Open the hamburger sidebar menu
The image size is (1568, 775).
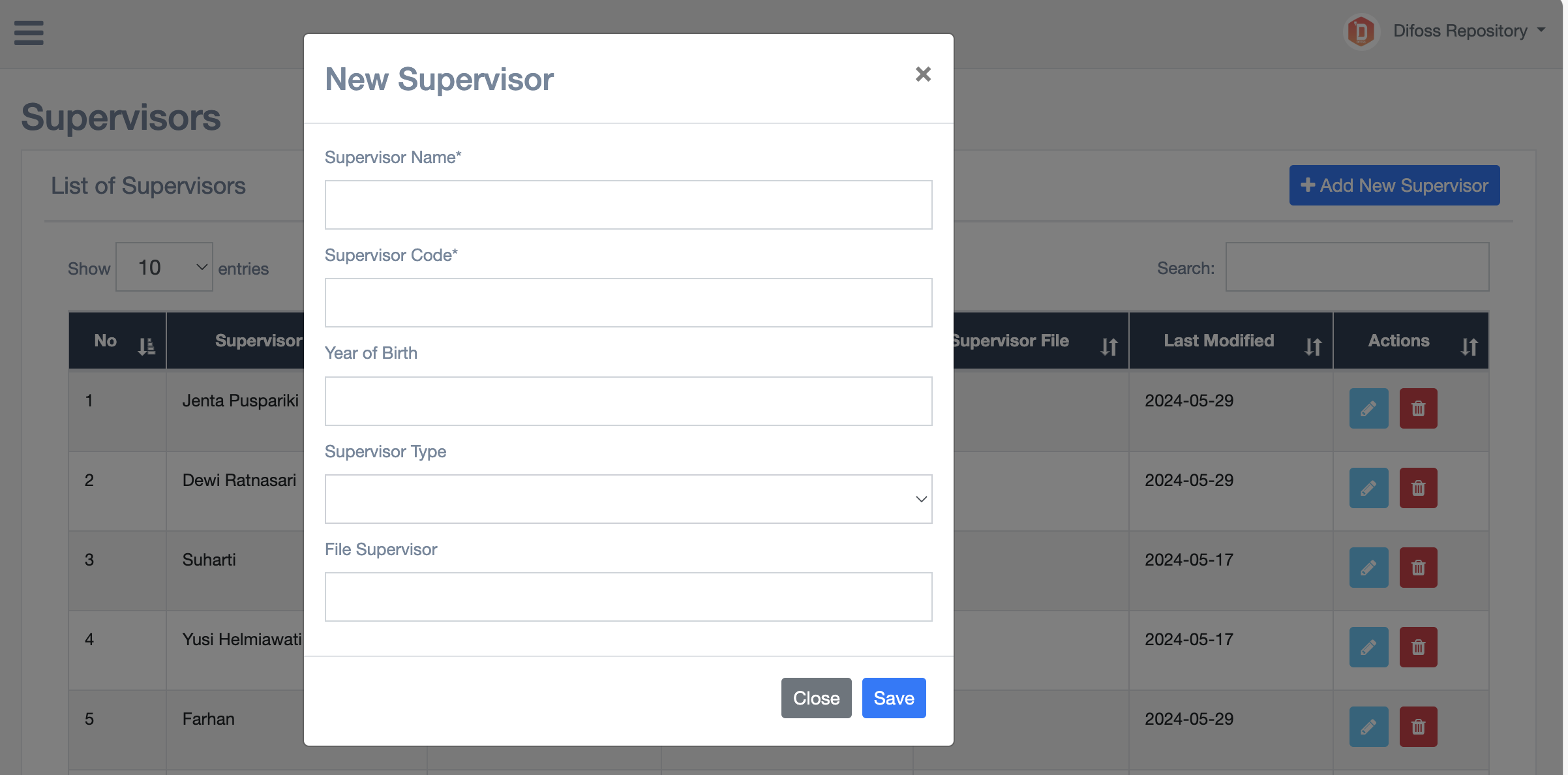(x=29, y=33)
